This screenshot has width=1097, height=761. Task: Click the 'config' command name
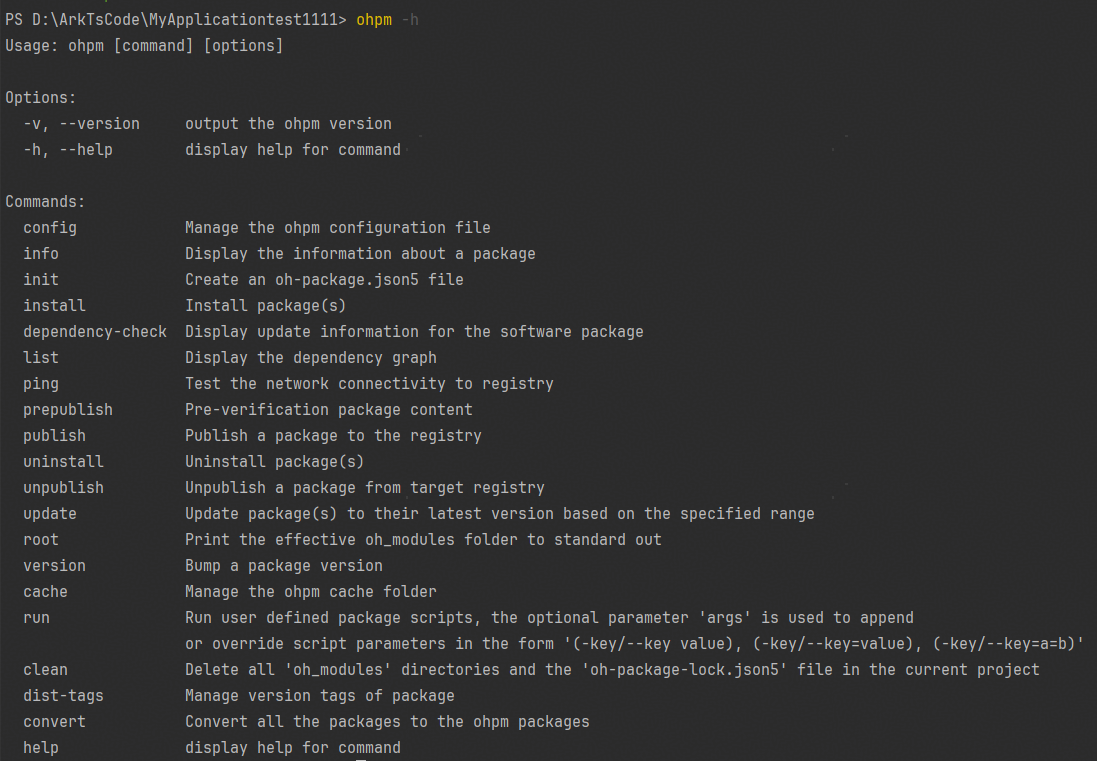[50, 228]
